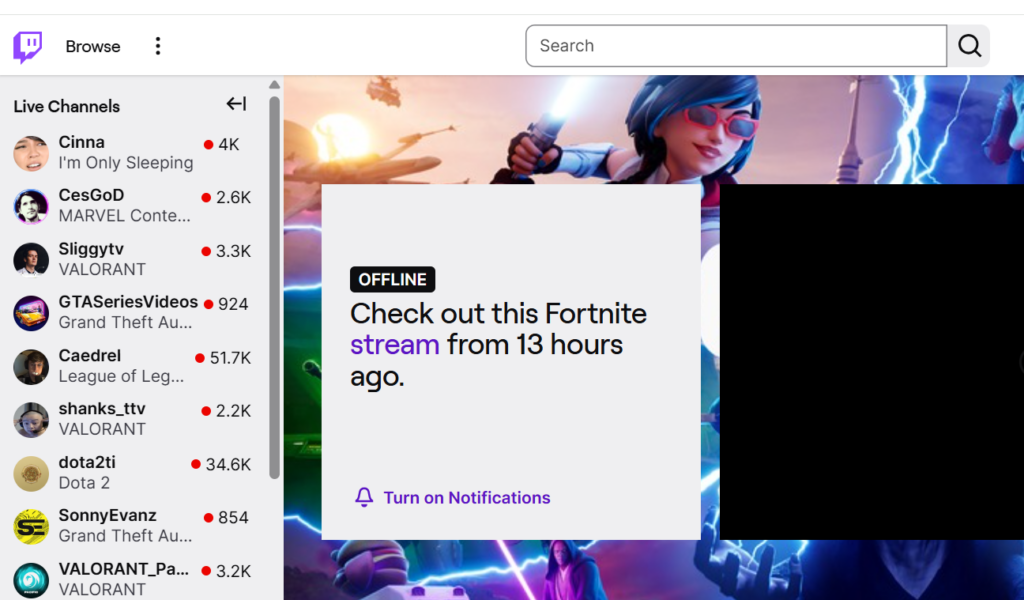Screen dimensions: 1024x600
Task: Click the 34.6K viewer count
Action: click(x=228, y=465)
